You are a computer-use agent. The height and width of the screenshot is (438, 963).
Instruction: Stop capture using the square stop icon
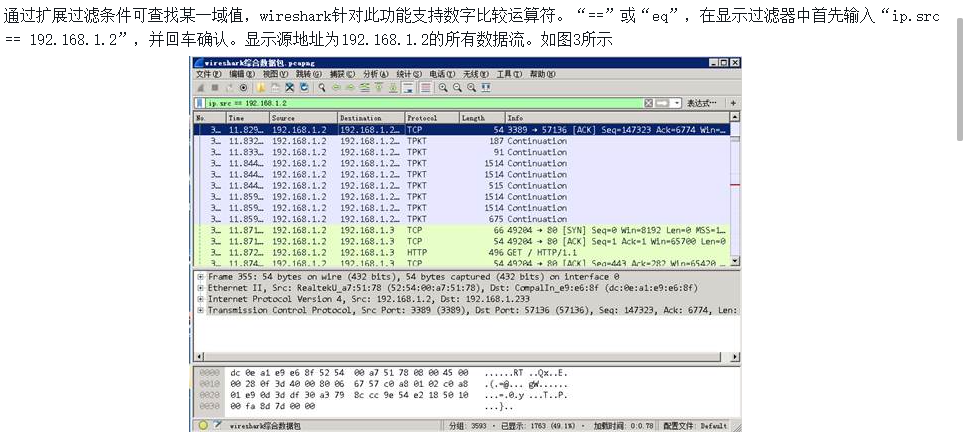pyautogui.click(x=215, y=88)
